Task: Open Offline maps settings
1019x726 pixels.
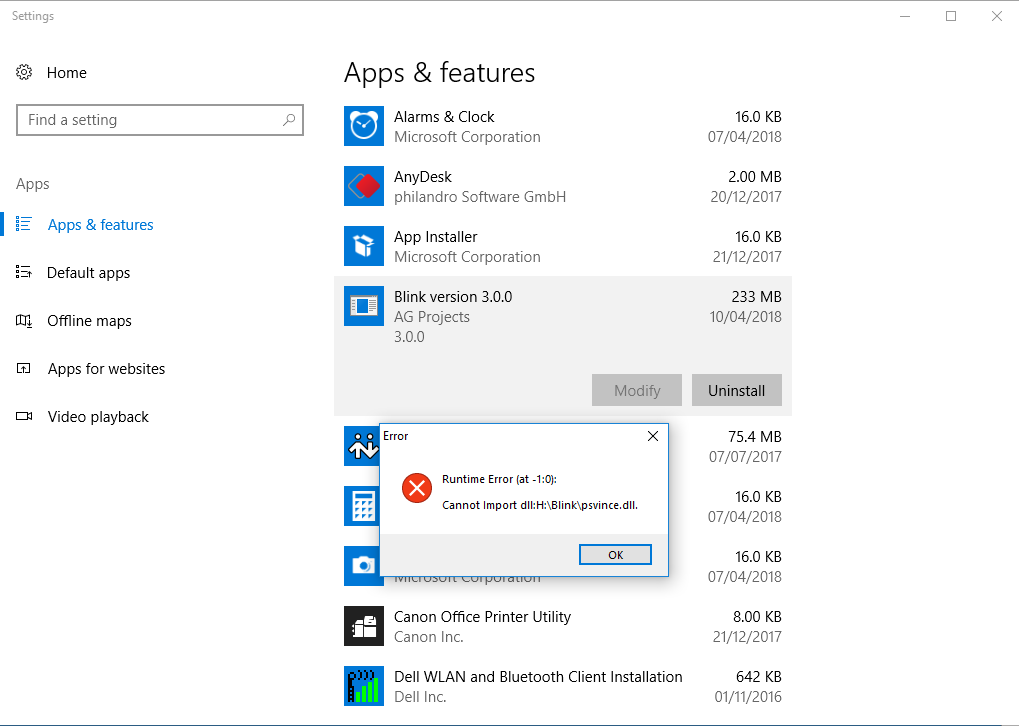Action: 89,320
